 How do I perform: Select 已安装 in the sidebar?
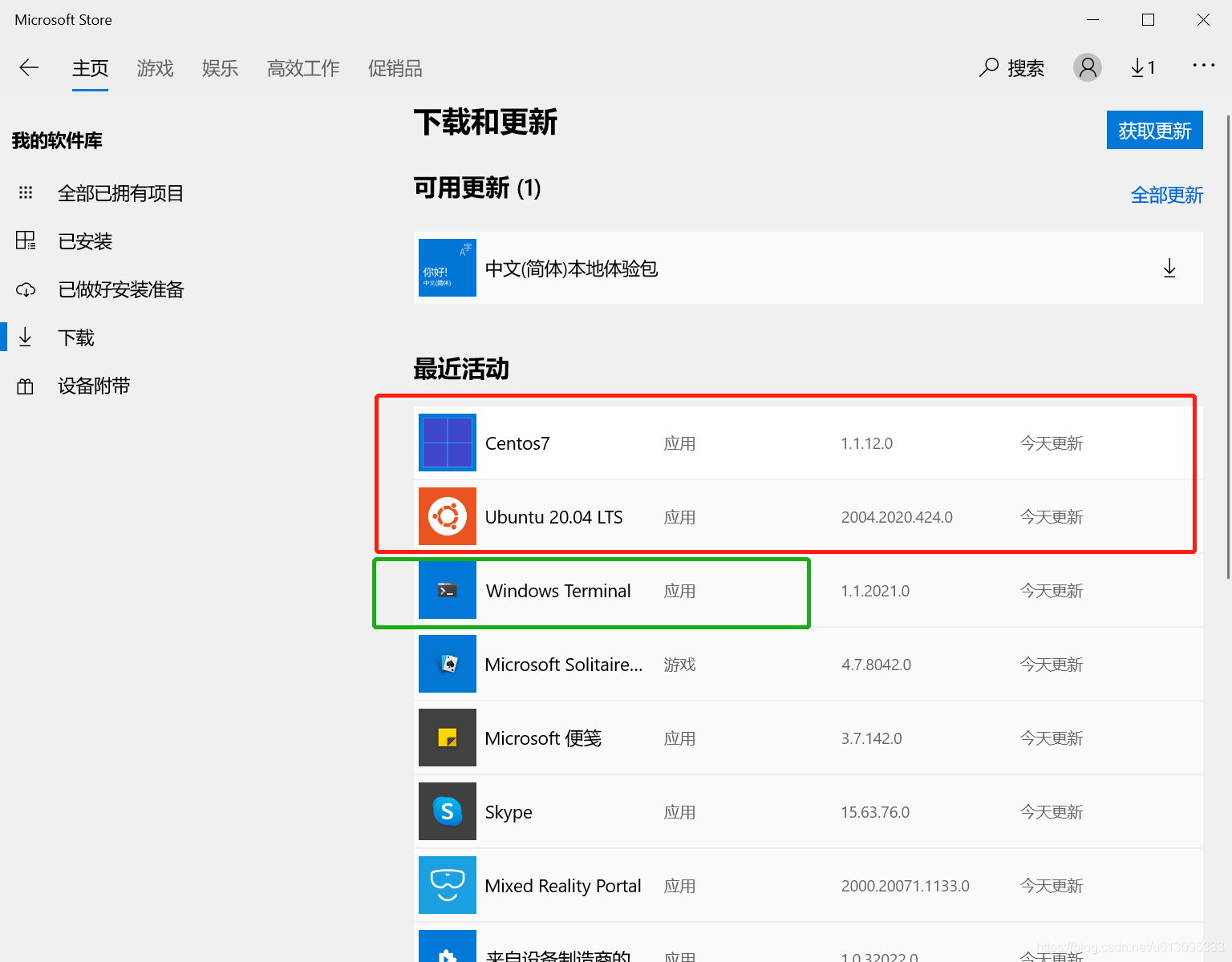[85, 241]
